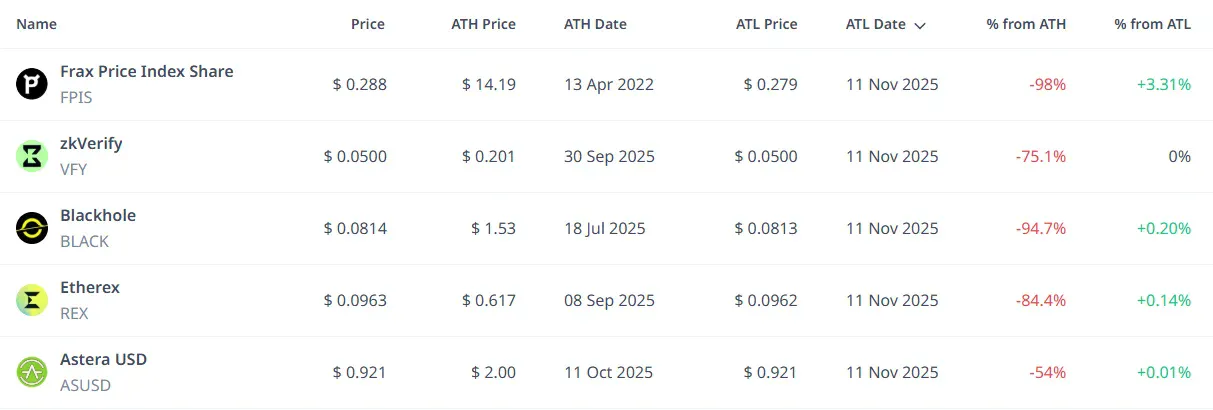1213x410 pixels.
Task: Open the Blackhole coin page
Action: 98,216
